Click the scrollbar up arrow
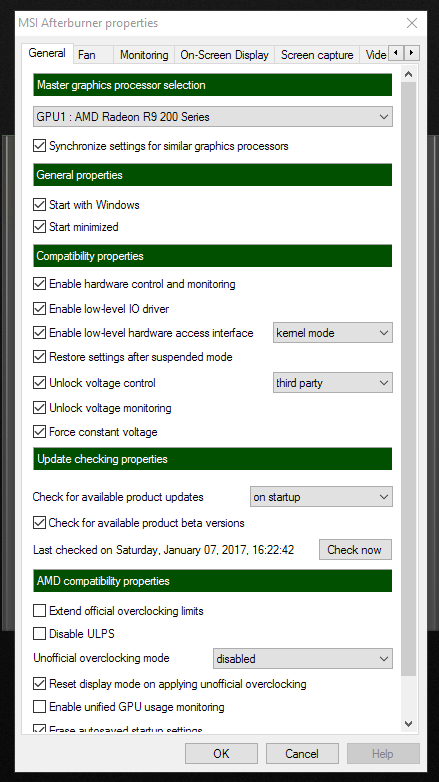The image size is (439, 782). [409, 75]
